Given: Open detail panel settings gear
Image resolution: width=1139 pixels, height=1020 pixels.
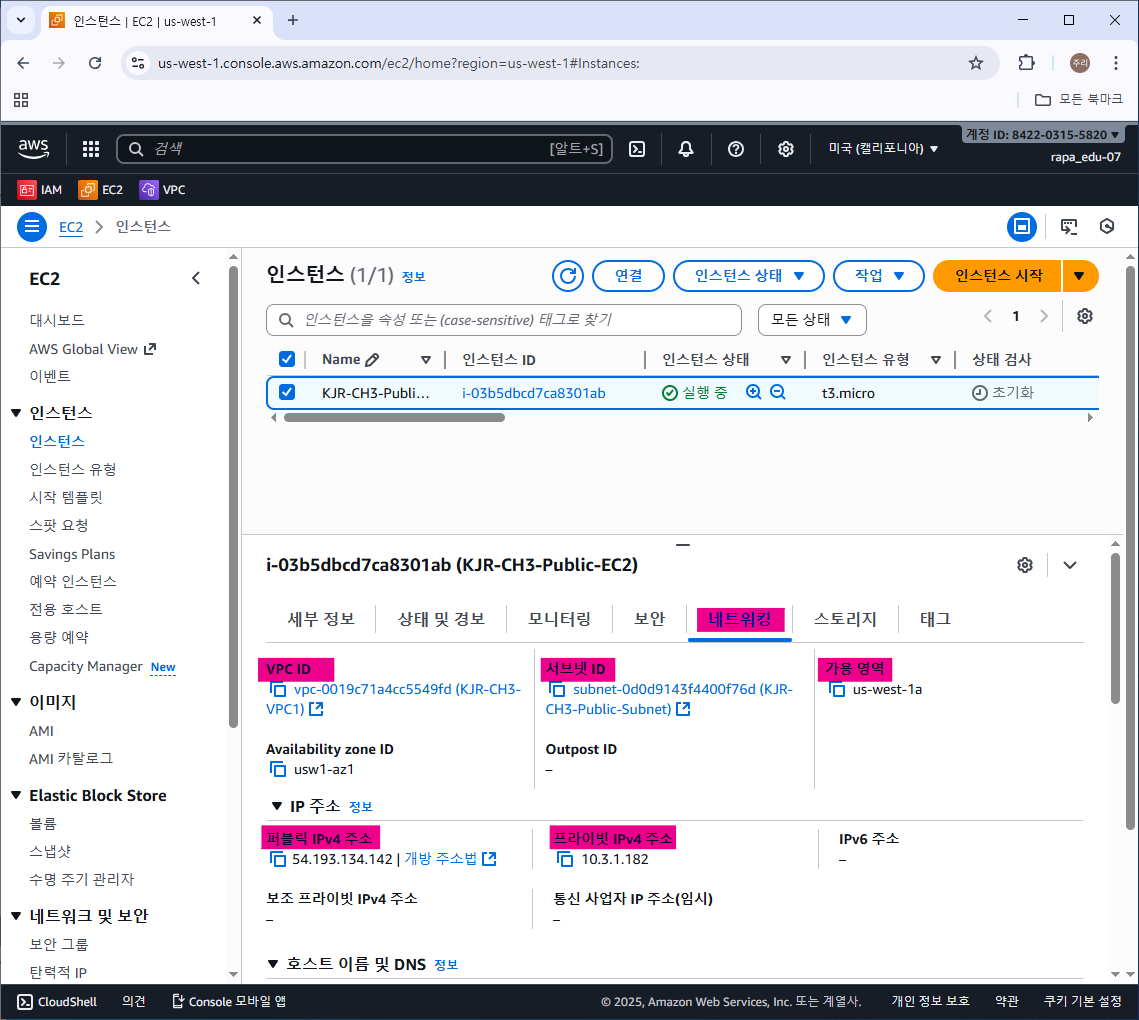Looking at the screenshot, I should (x=1025, y=565).
